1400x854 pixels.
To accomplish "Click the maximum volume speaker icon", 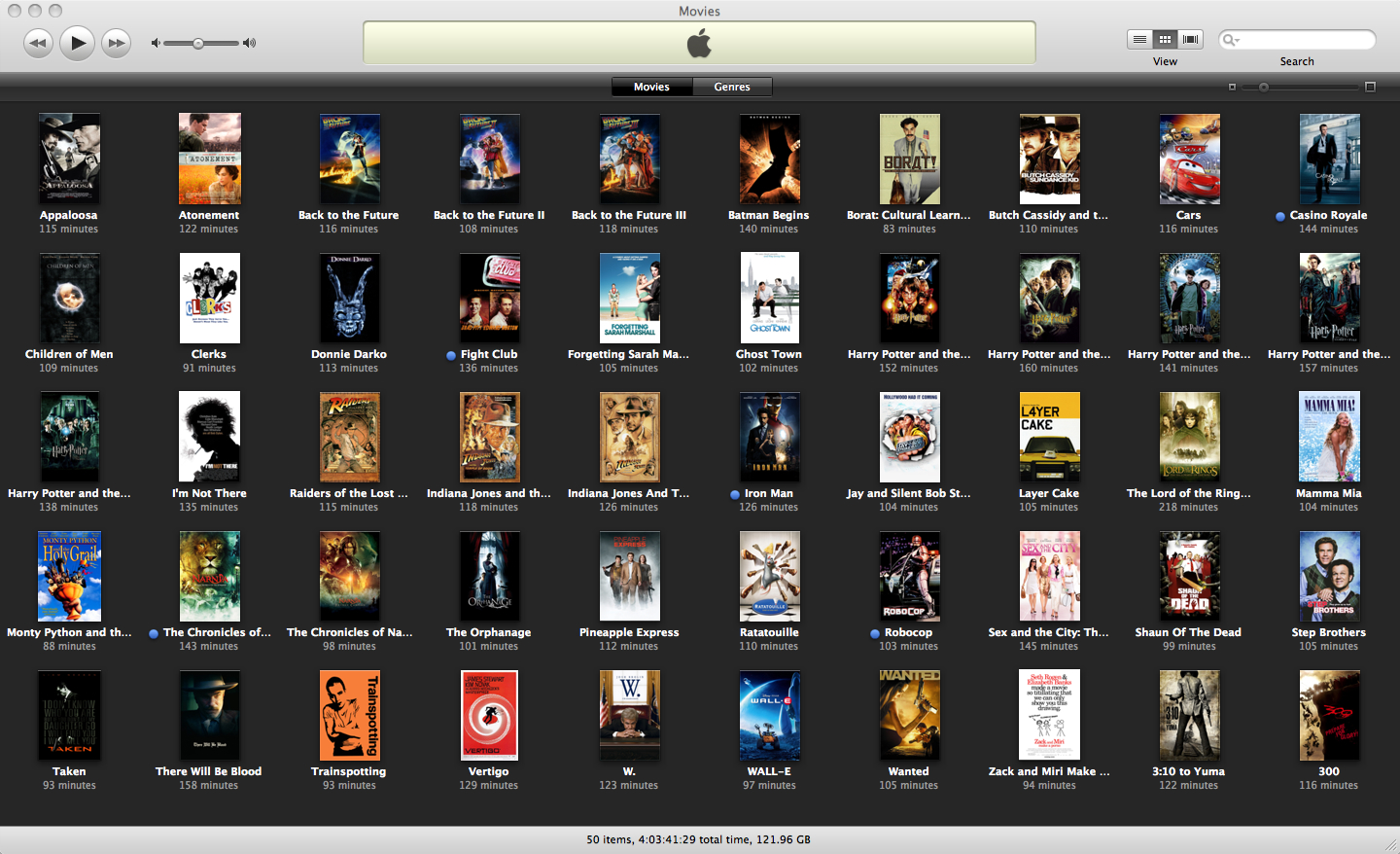I will [x=250, y=43].
